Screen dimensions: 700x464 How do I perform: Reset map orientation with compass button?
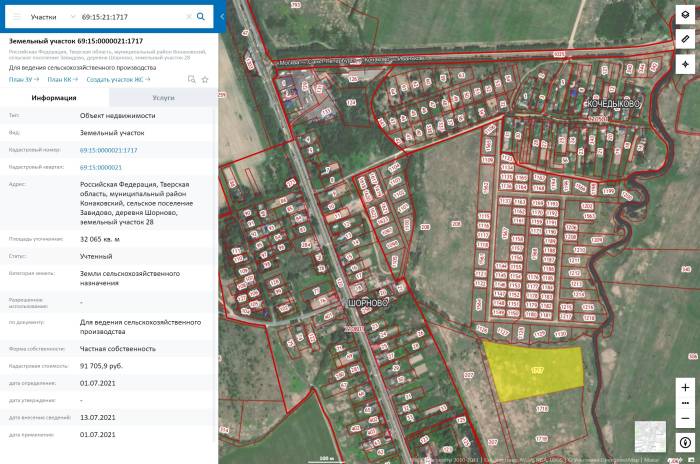pyautogui.click(x=685, y=443)
